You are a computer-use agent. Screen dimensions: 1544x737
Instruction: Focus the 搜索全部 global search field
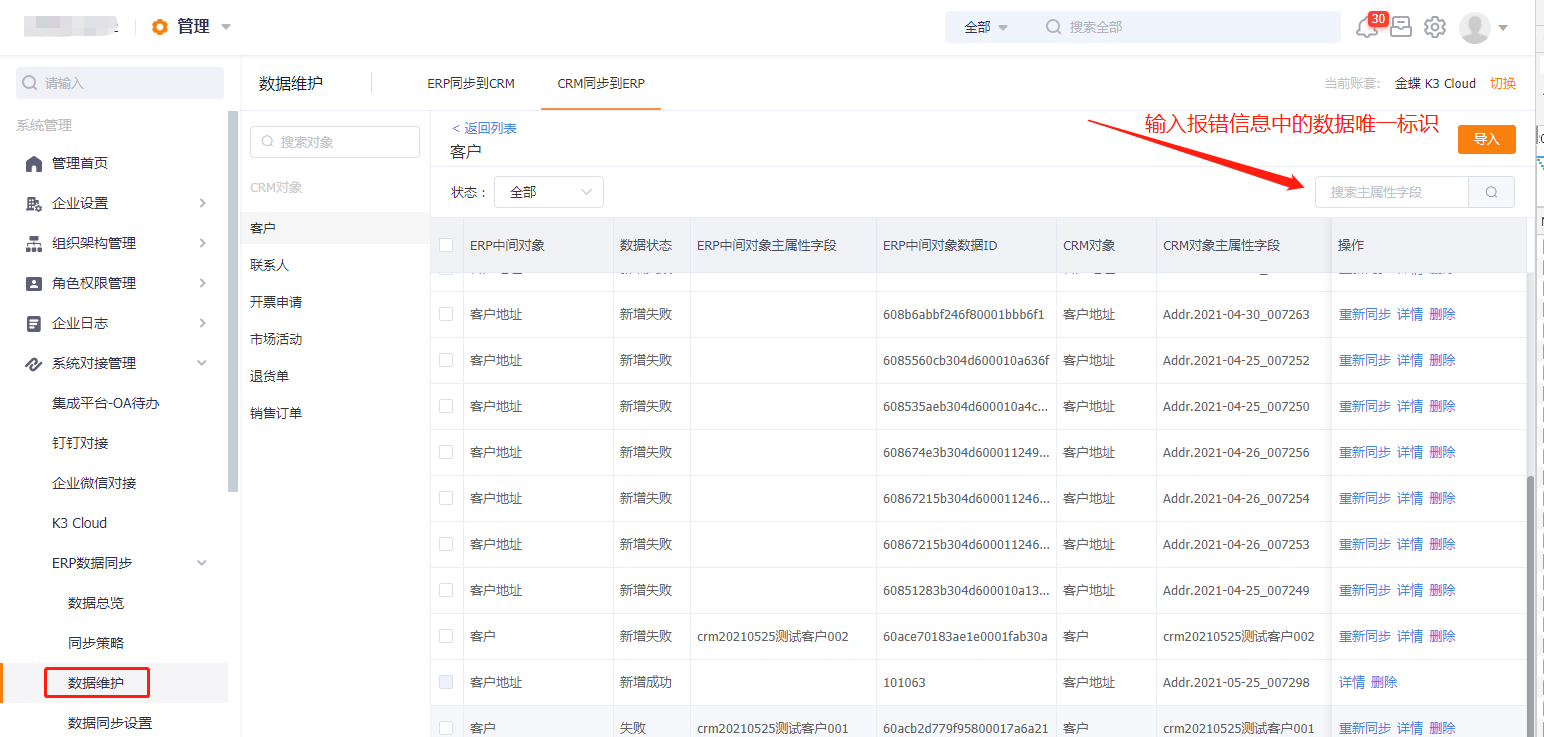1190,27
